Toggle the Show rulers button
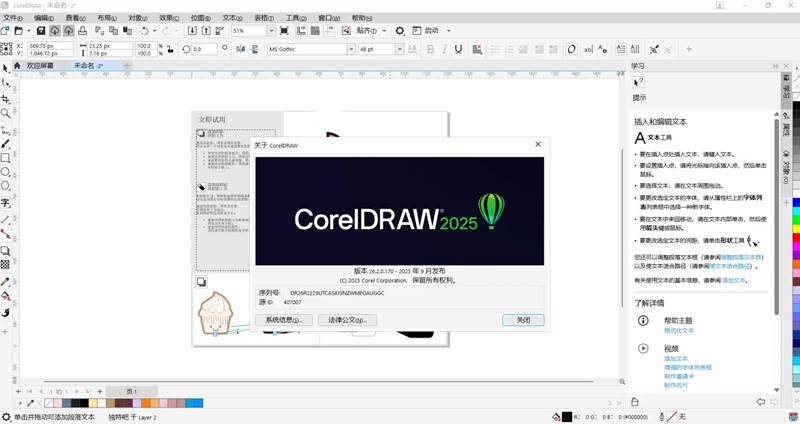 coord(302,31)
